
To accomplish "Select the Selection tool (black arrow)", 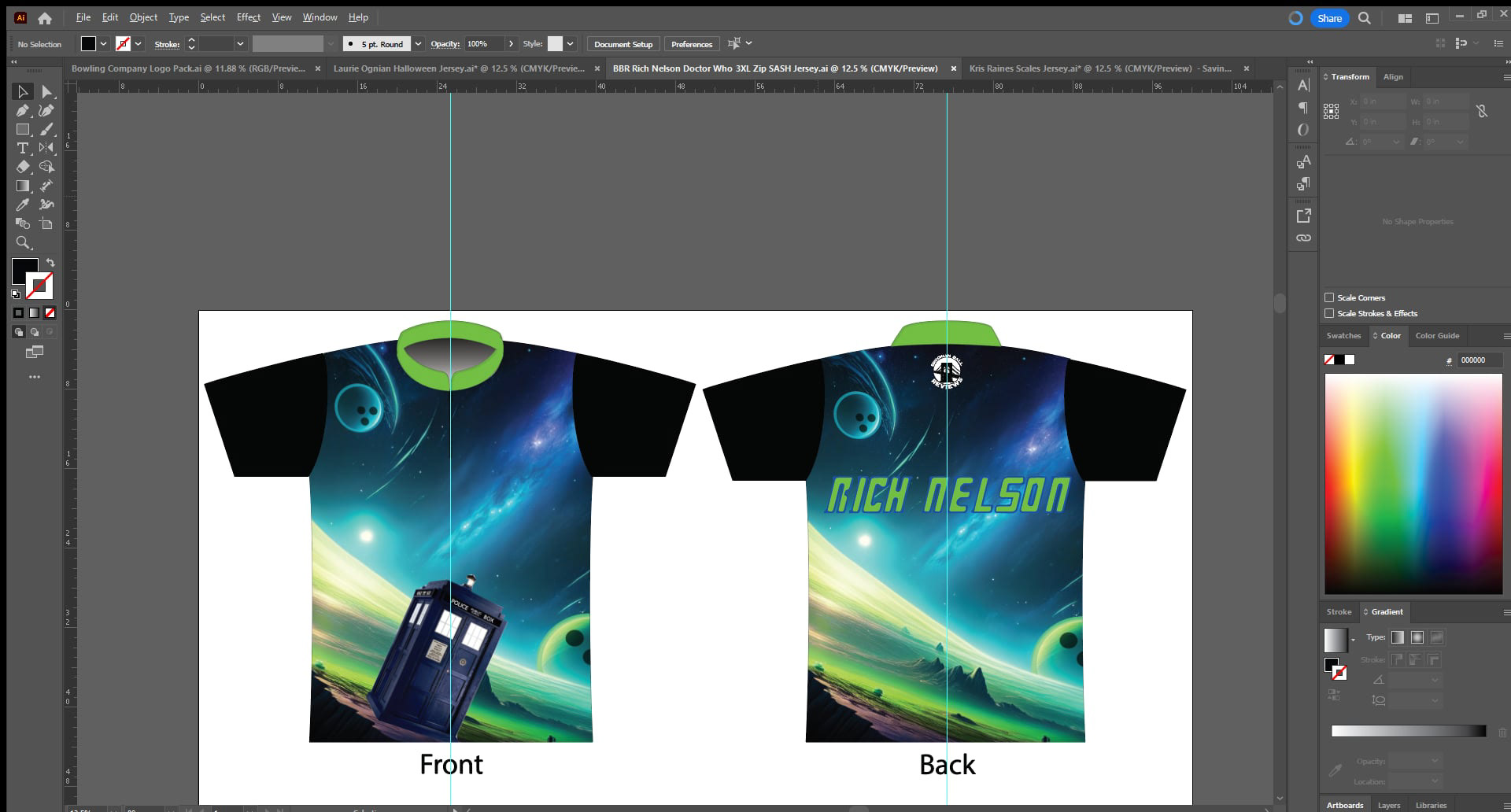I will coord(23,92).
